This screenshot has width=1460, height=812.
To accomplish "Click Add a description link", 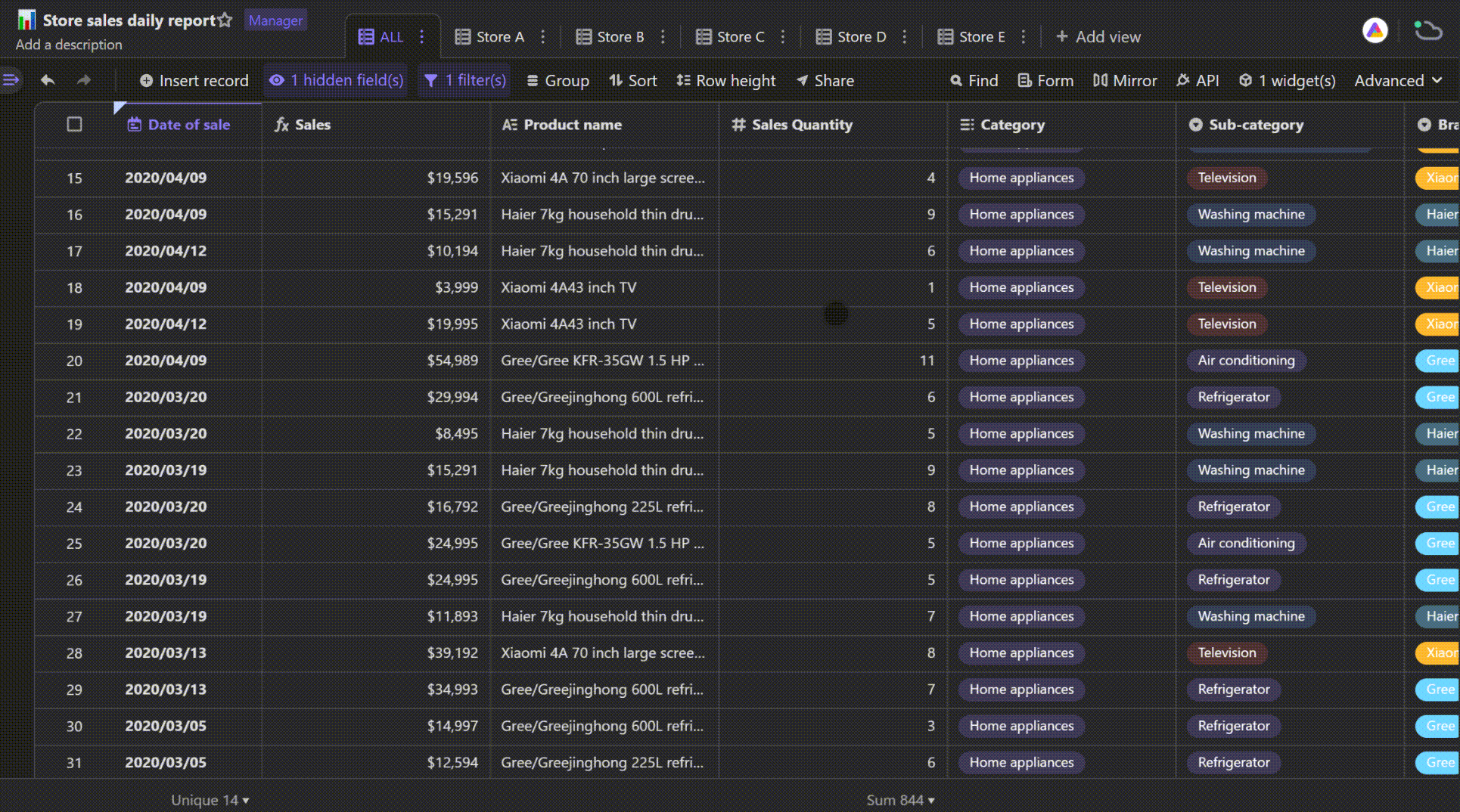I will coord(69,45).
